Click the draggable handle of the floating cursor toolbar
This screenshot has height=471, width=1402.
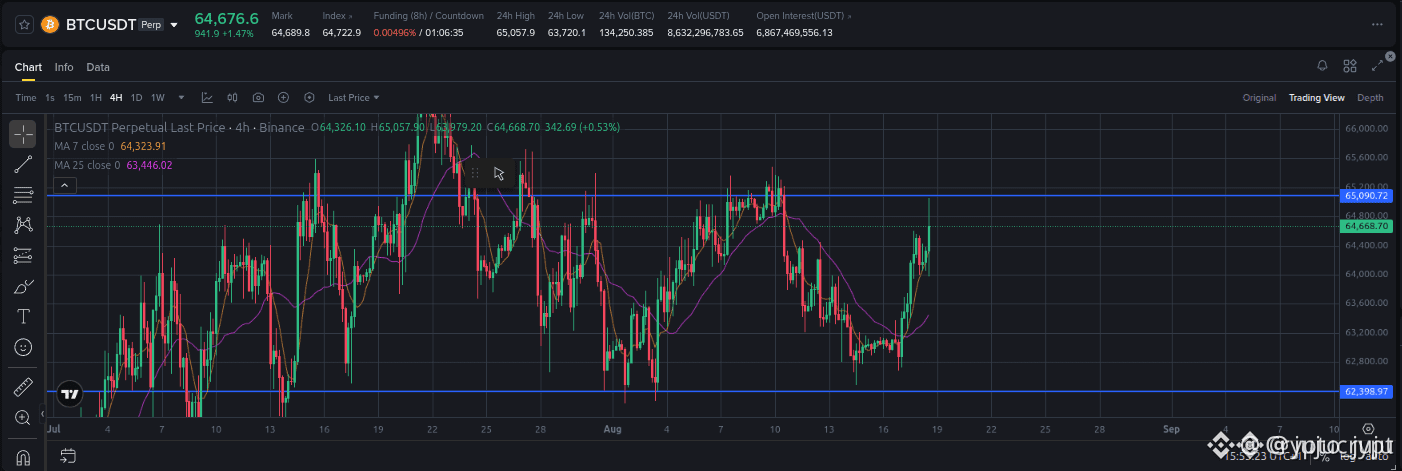[x=474, y=173]
